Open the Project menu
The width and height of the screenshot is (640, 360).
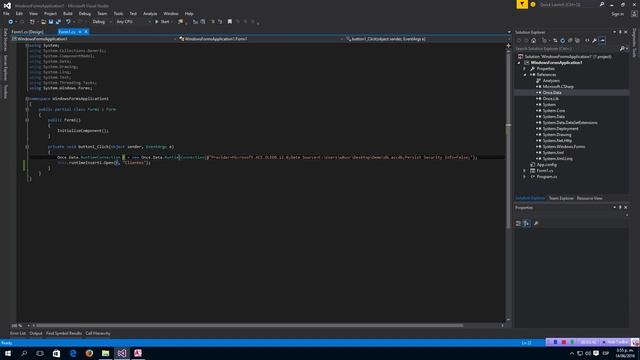point(50,13)
